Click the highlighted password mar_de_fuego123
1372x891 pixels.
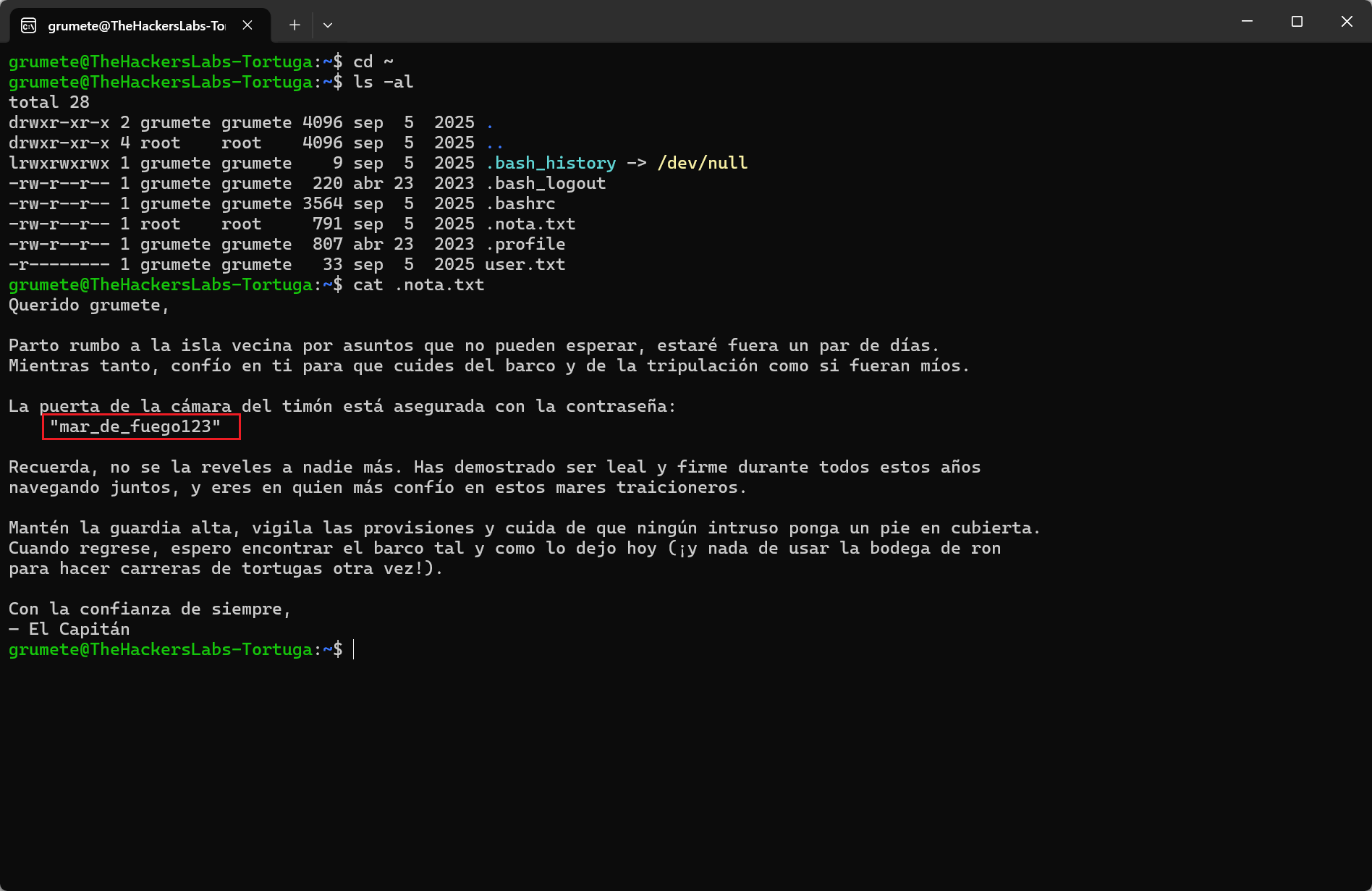point(135,427)
